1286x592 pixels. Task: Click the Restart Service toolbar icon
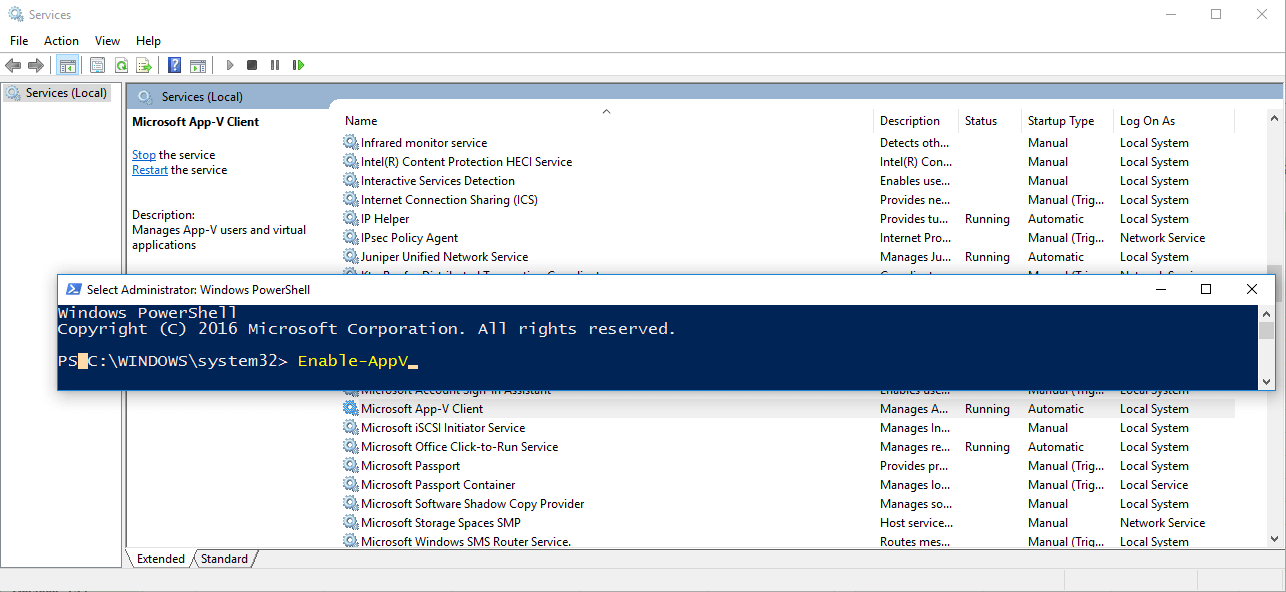click(298, 65)
